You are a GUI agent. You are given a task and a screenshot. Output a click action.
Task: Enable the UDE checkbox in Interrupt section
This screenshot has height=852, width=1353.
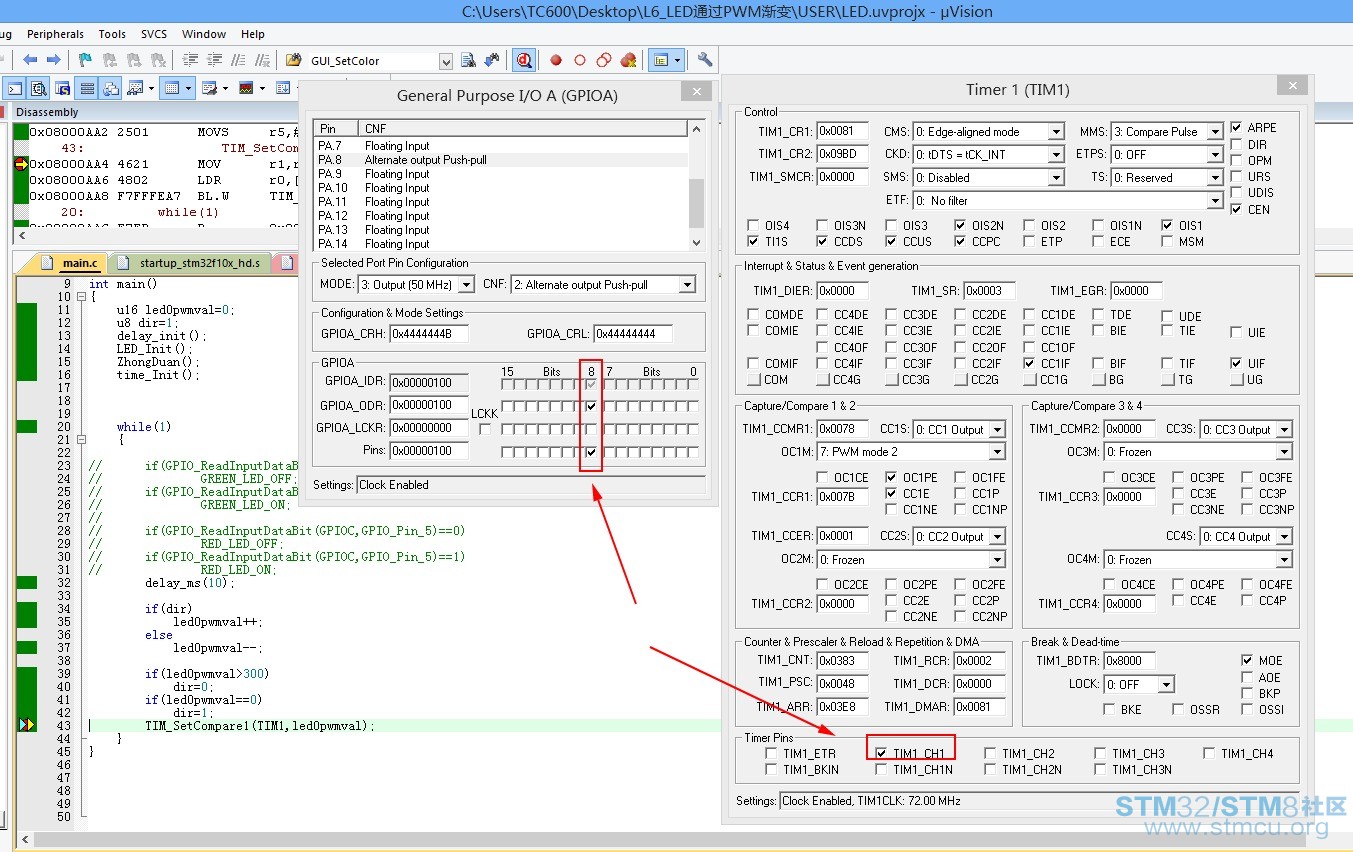coord(1167,316)
